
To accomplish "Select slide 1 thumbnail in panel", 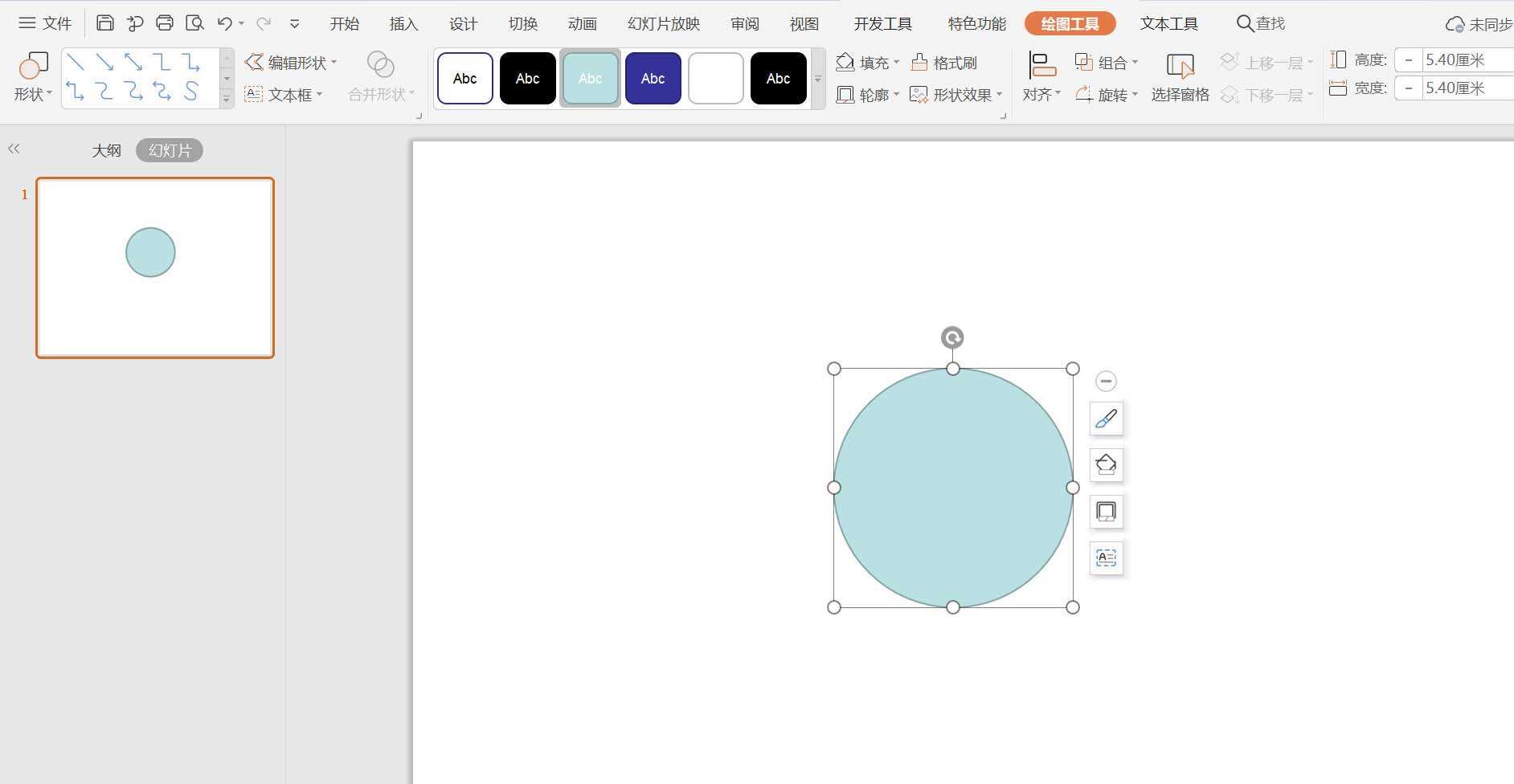I will [155, 267].
